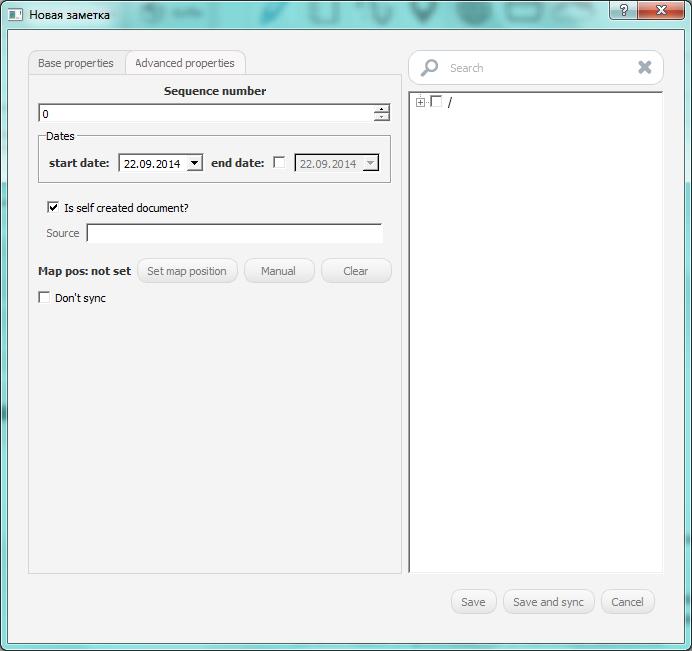The image size is (692, 651).
Task: Open the end date dropdown
Action: point(370,163)
